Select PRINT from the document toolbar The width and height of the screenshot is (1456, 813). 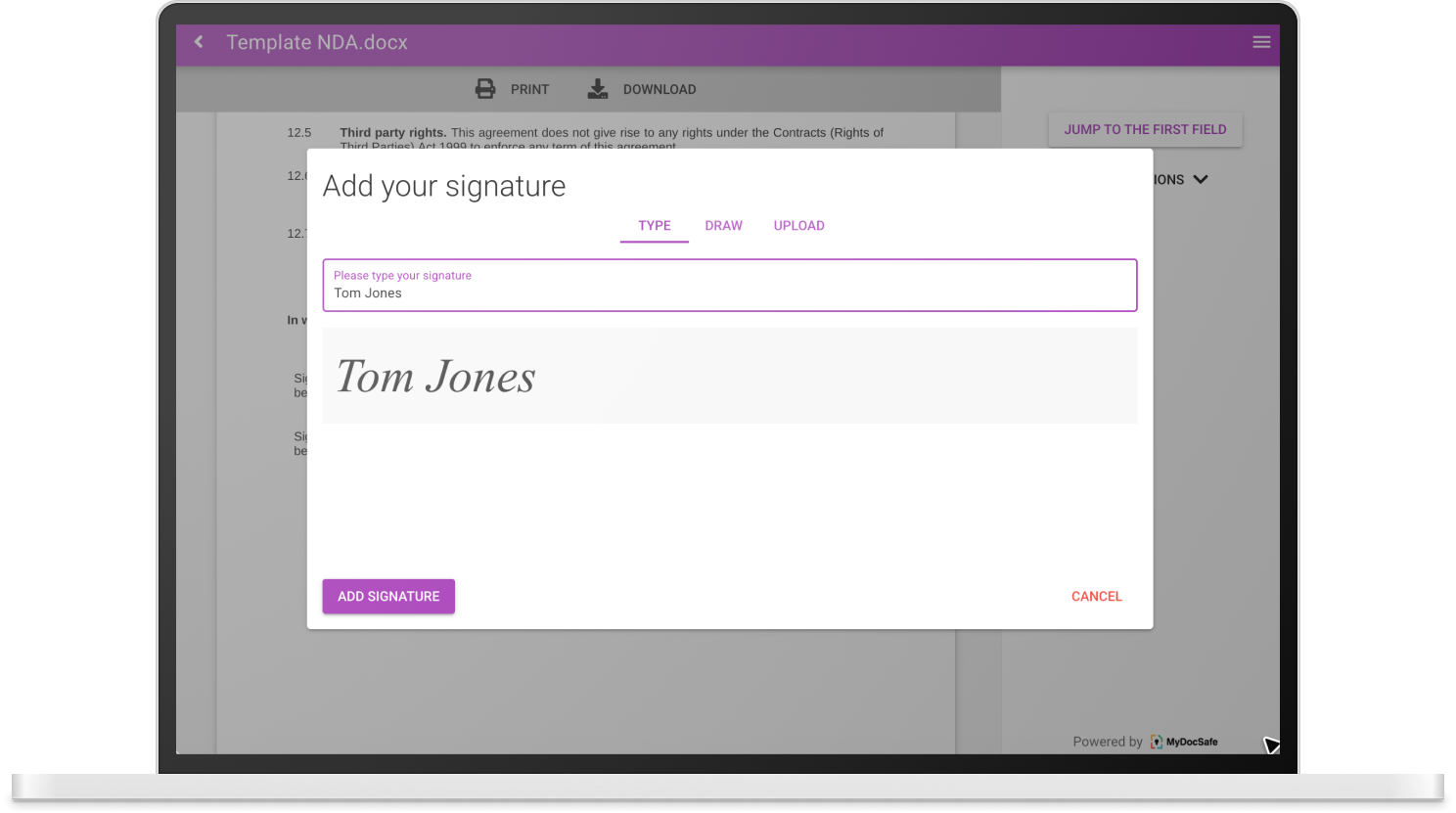point(528,89)
